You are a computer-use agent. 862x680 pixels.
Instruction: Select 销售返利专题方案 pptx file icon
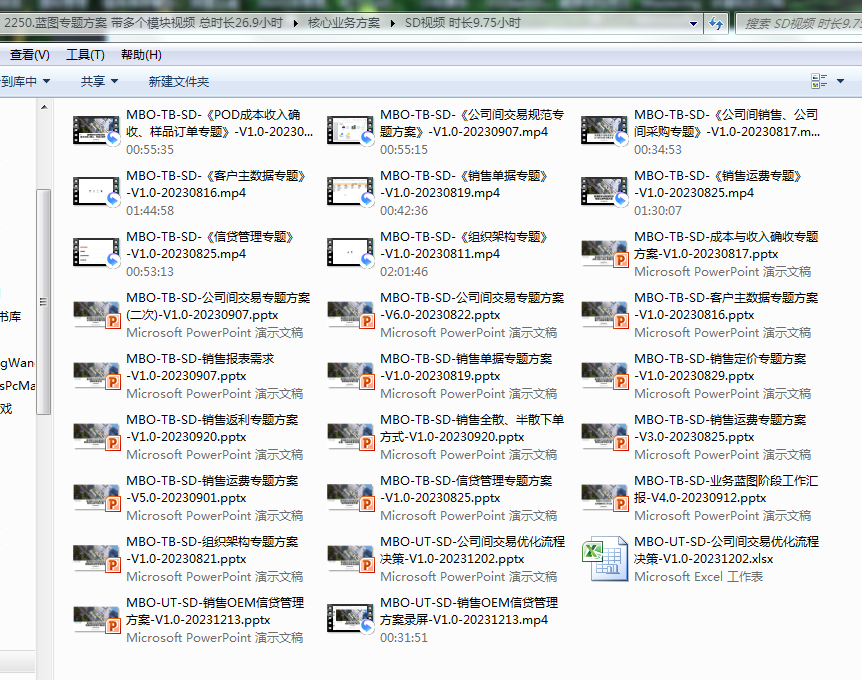pos(97,436)
